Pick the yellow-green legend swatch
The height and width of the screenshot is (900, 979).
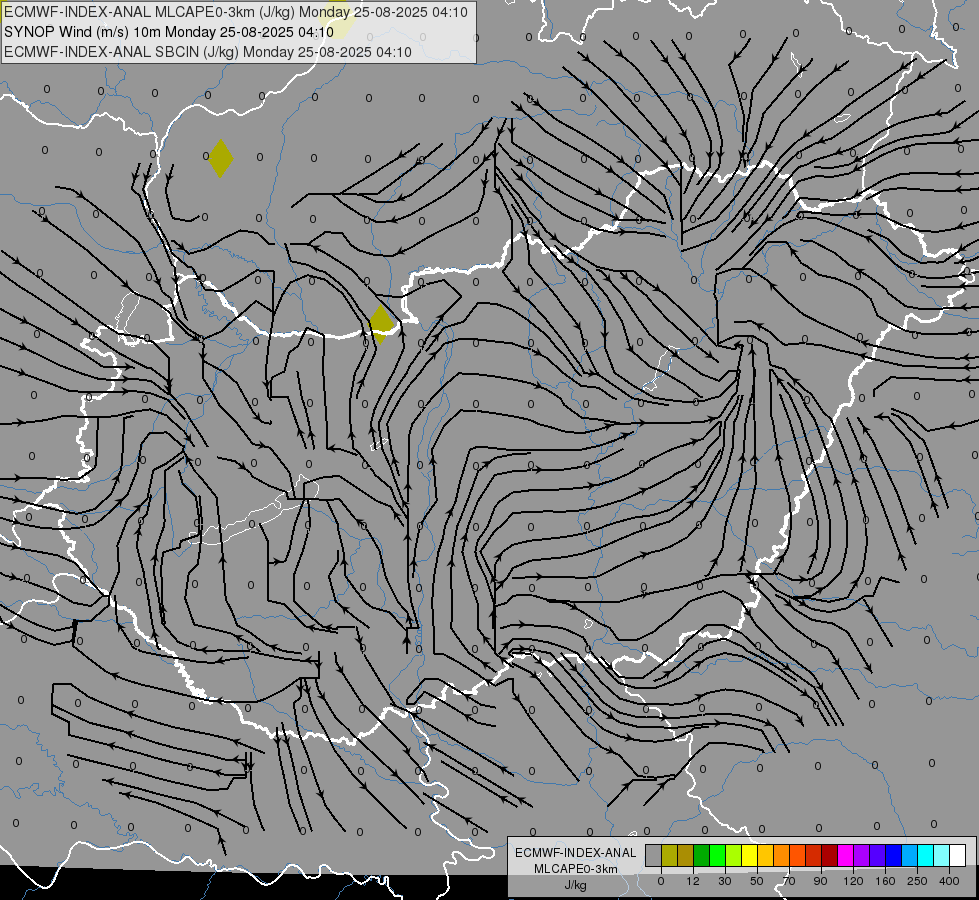[734, 855]
